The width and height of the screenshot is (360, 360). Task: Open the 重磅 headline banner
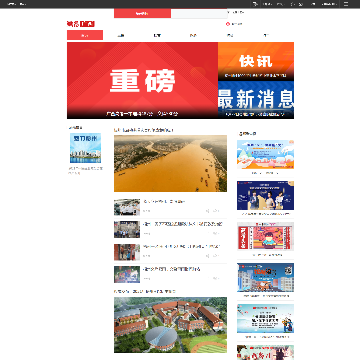point(142,80)
